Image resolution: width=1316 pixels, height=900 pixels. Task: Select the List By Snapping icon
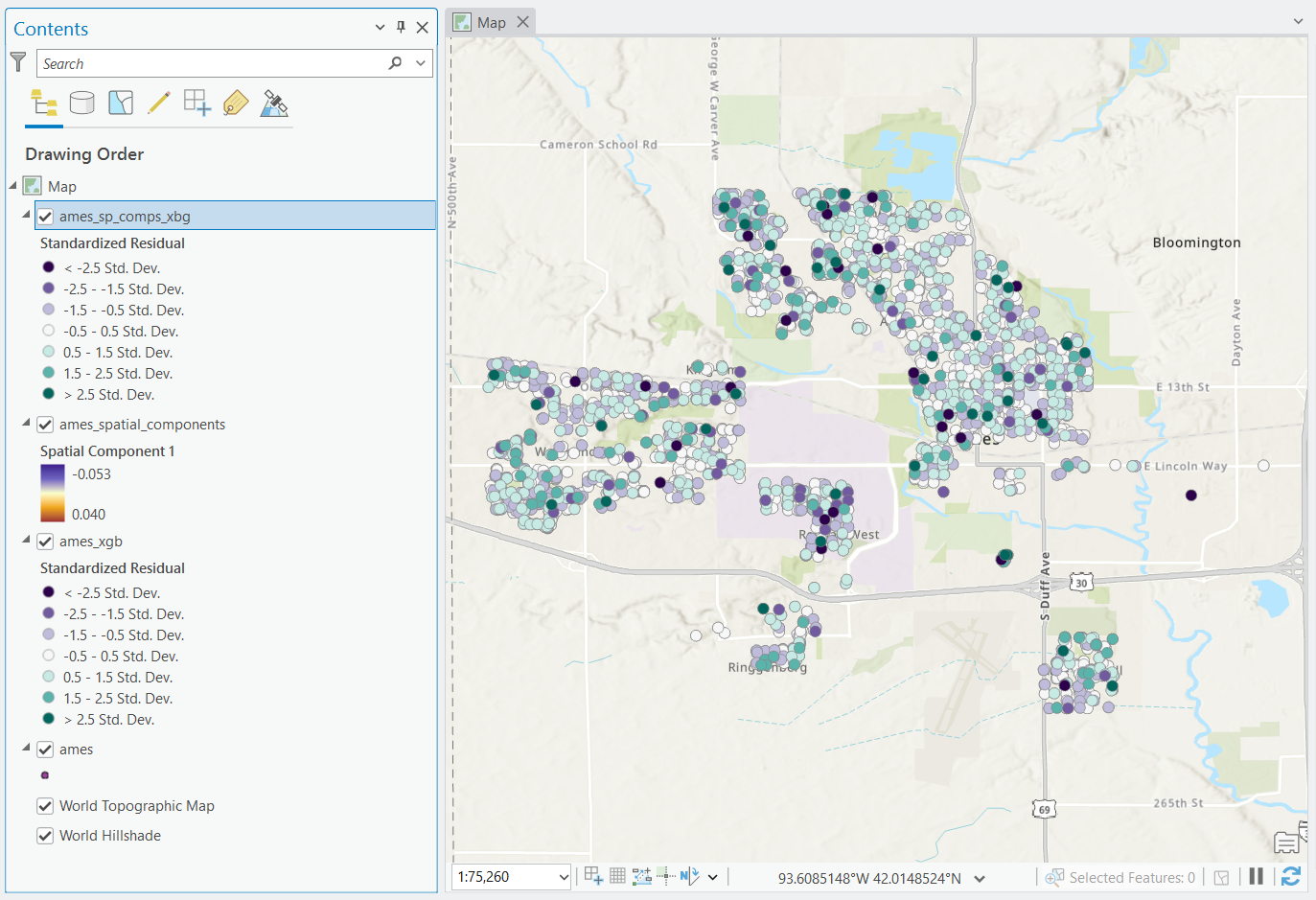196,103
